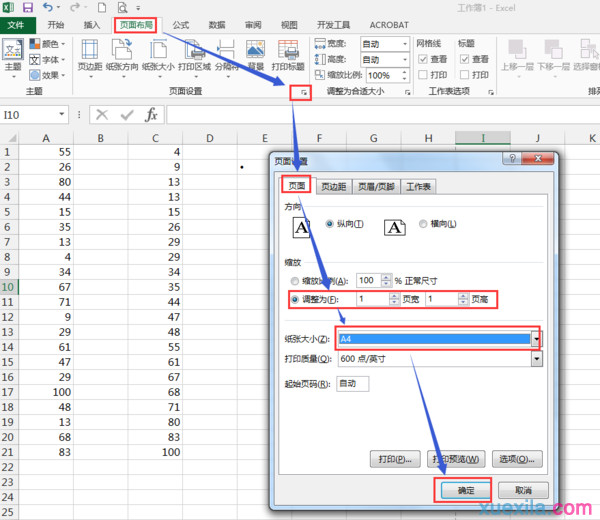Select the 横向 landscape radio button
Screen dimensions: 600x520
click(424, 224)
